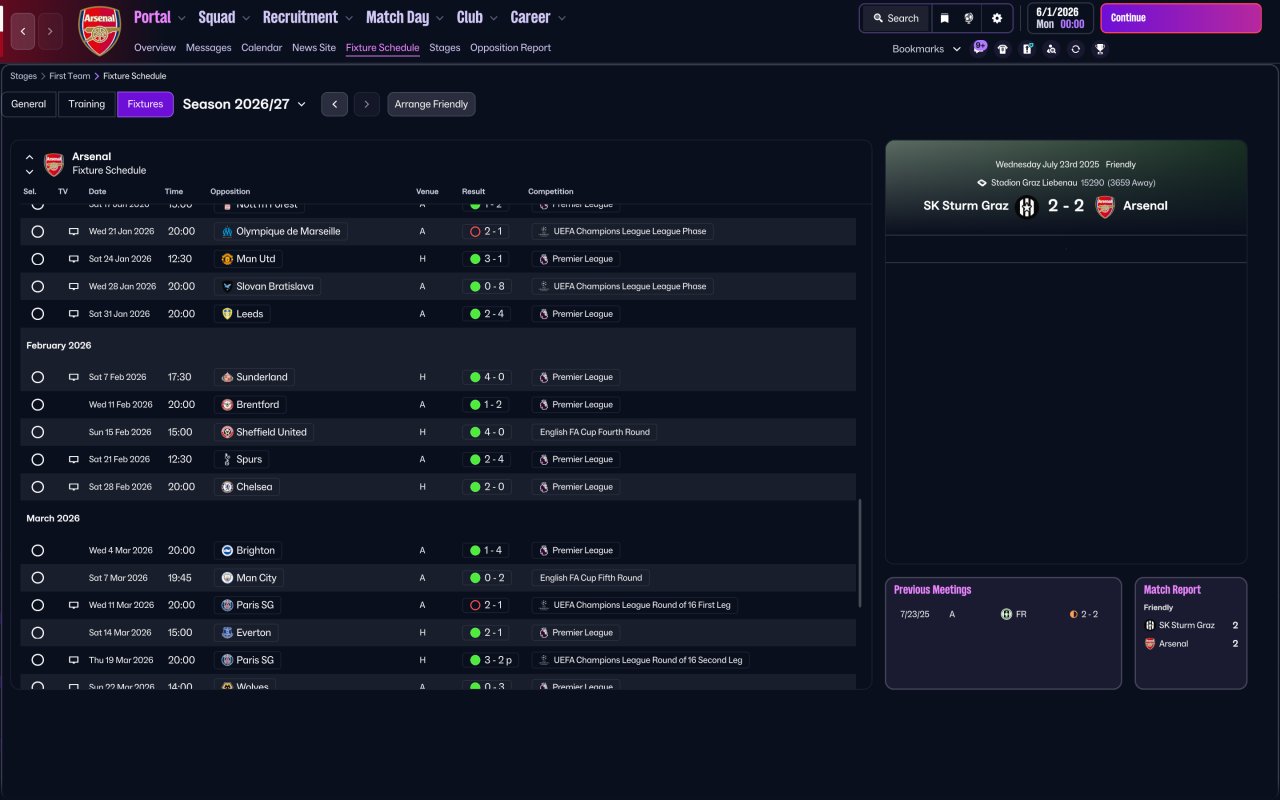
Task: Select the radio button for Chelsea fixture
Action: point(38,487)
